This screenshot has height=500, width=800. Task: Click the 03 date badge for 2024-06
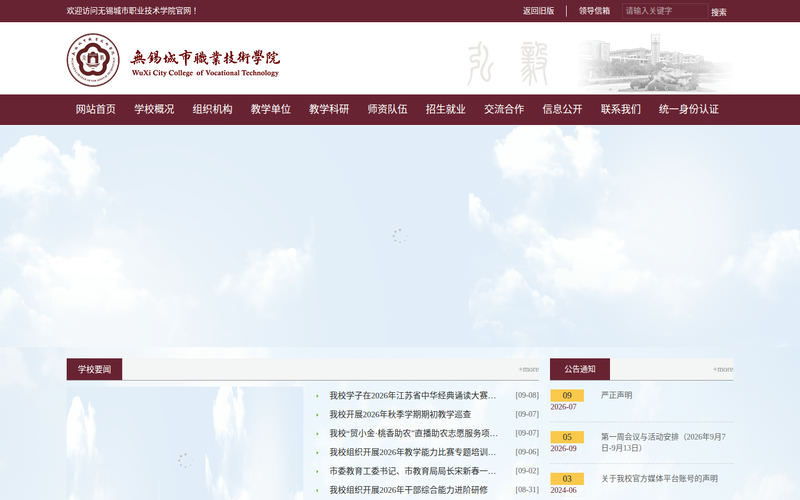click(x=567, y=479)
